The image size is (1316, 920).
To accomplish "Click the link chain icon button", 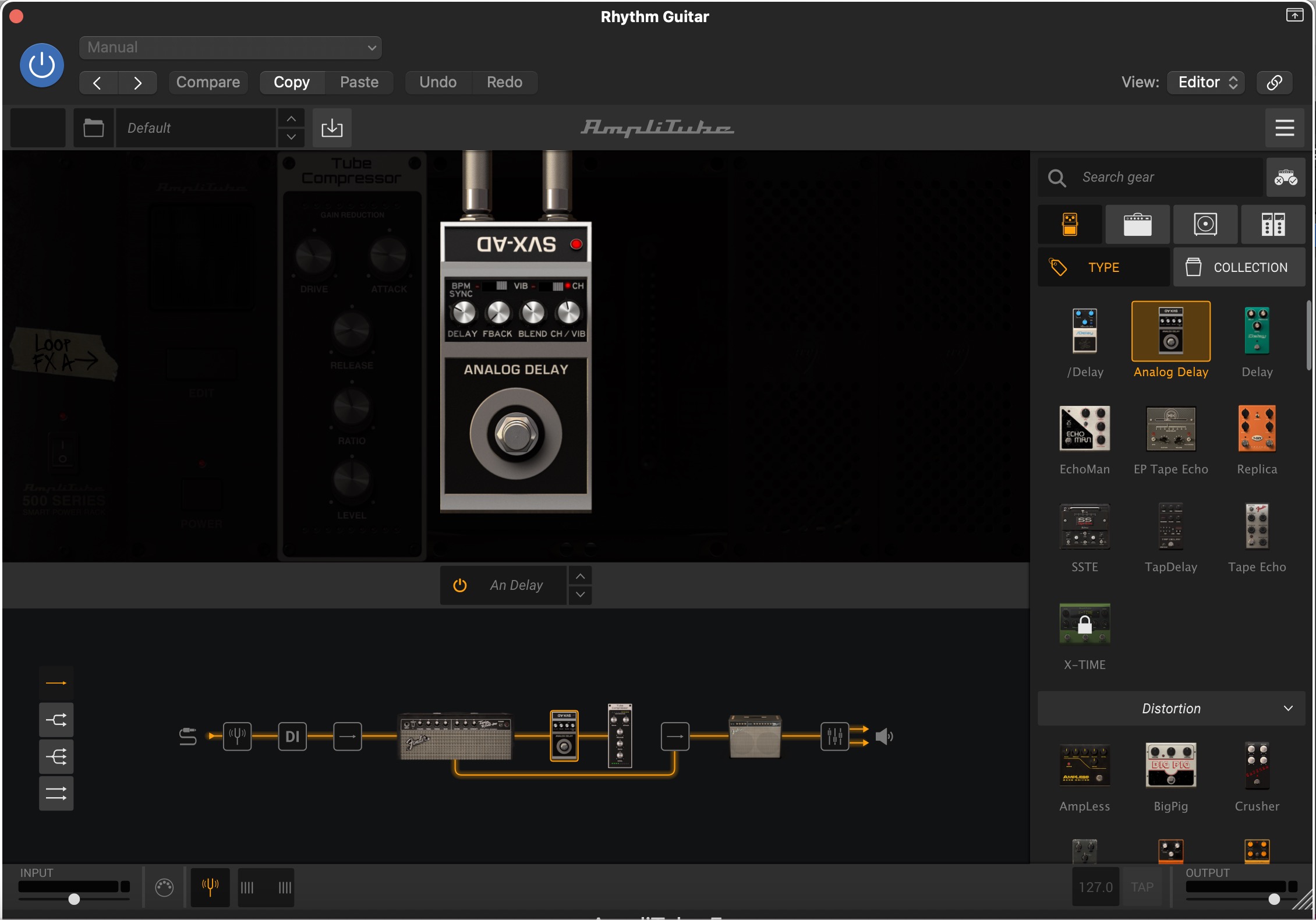I will point(1274,83).
